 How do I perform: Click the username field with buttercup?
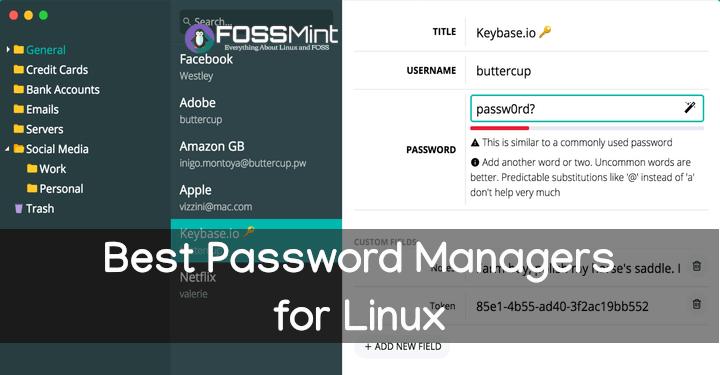(x=587, y=71)
